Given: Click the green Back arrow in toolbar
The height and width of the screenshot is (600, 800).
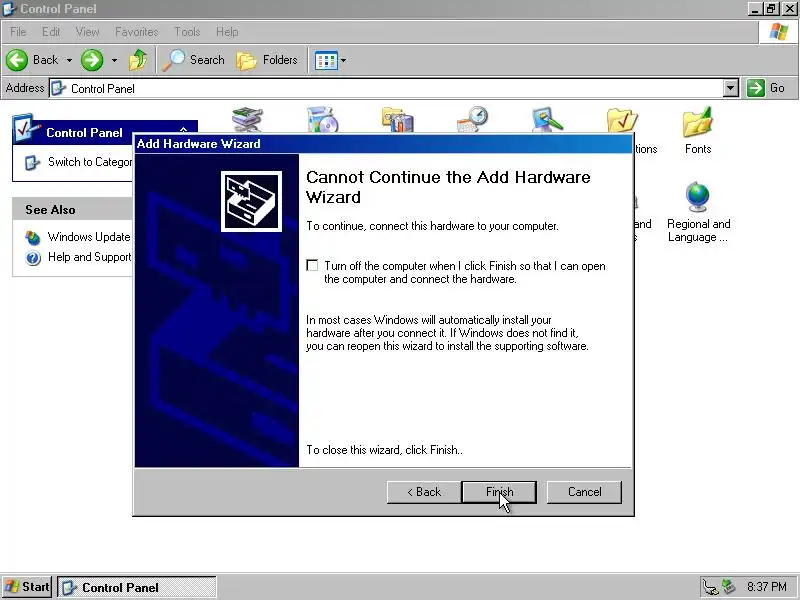Looking at the screenshot, I should 17,60.
